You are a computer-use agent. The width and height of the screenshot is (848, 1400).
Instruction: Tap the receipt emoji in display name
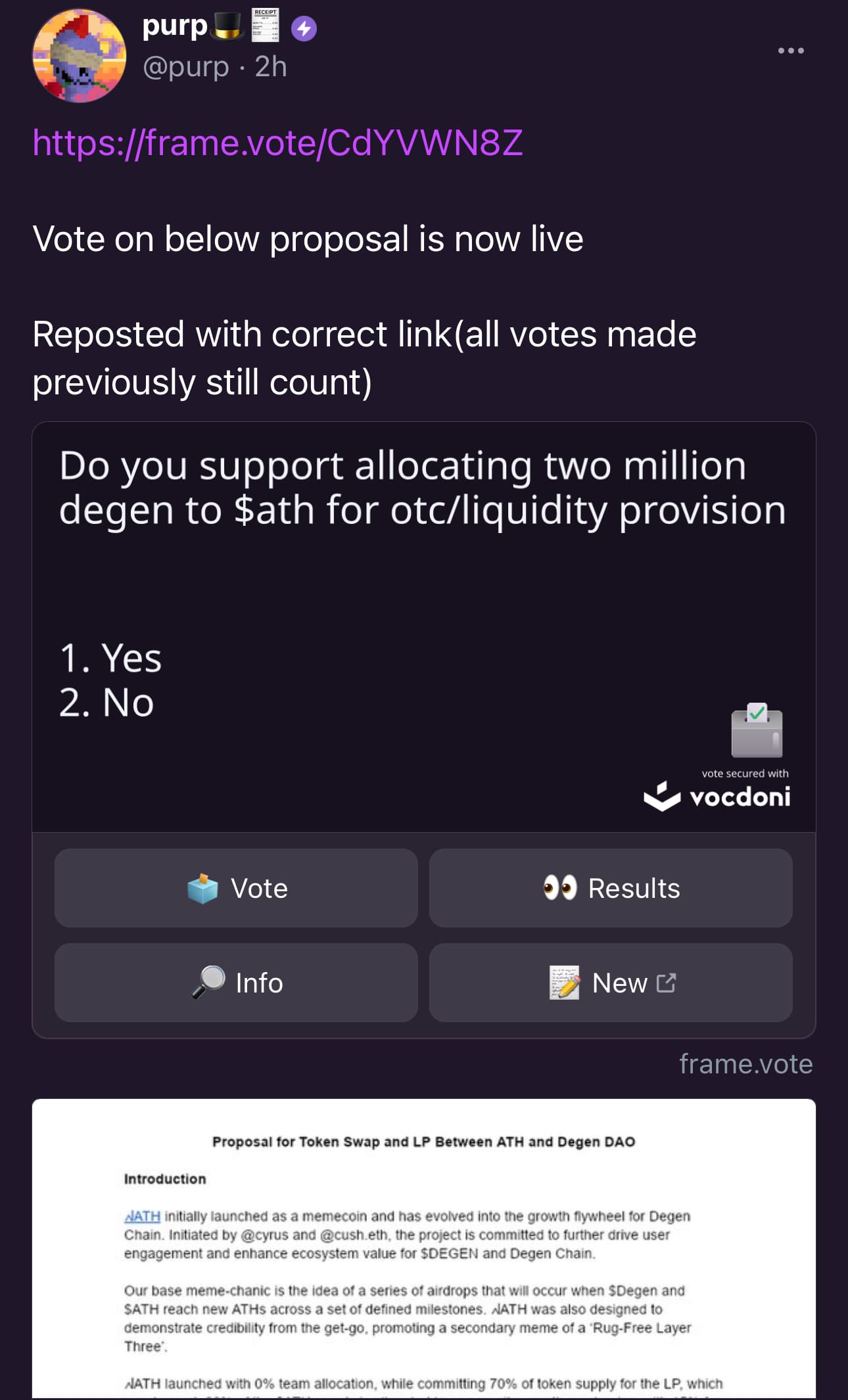pos(266,26)
